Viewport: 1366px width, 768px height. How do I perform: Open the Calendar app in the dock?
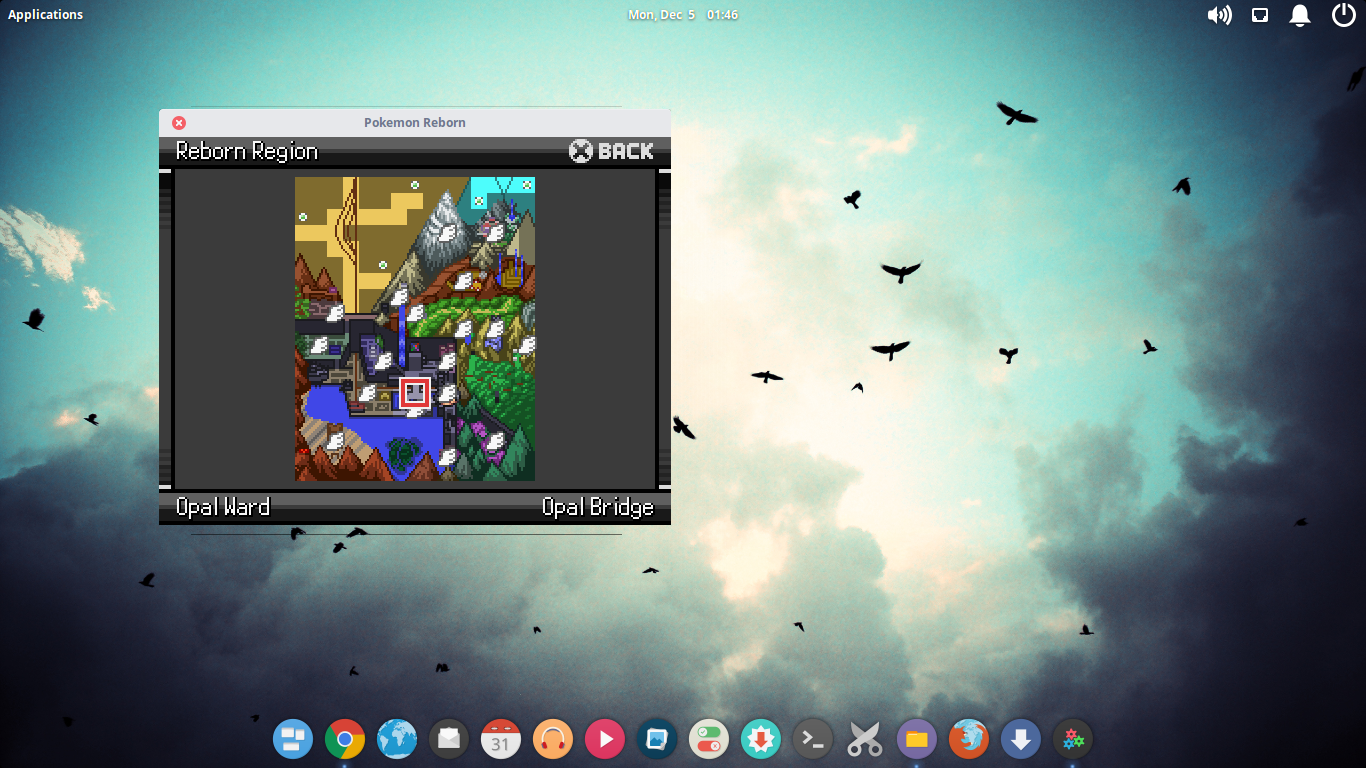pos(501,740)
